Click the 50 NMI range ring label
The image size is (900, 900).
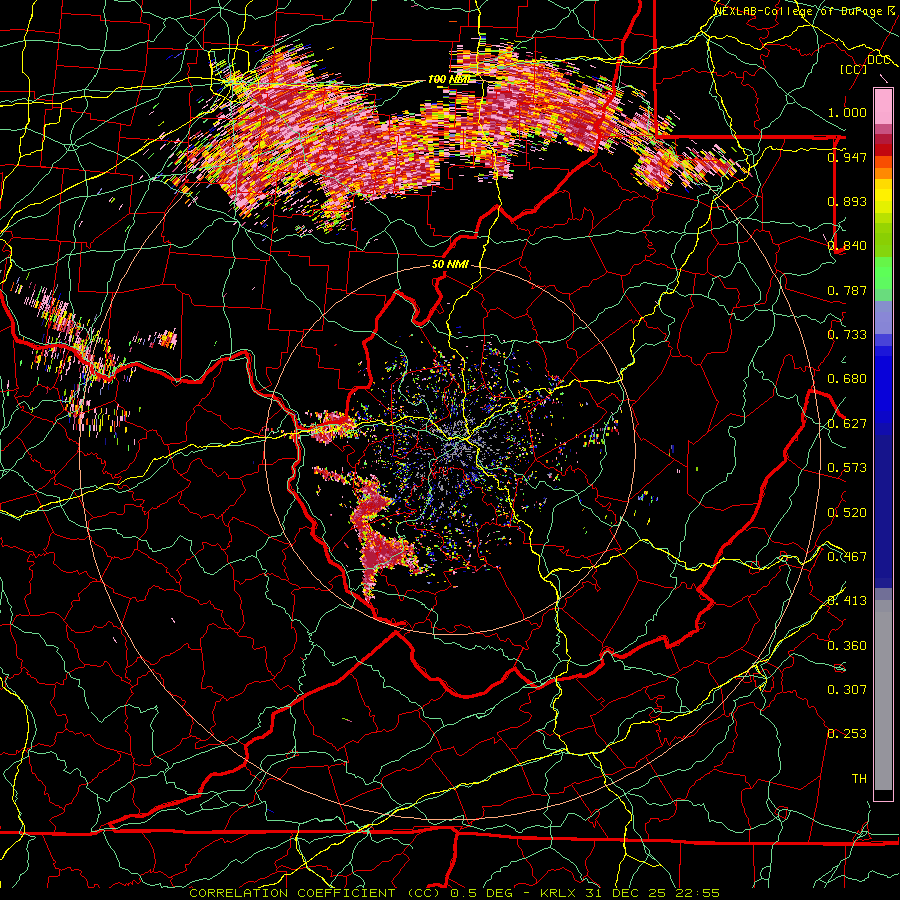coord(450,265)
